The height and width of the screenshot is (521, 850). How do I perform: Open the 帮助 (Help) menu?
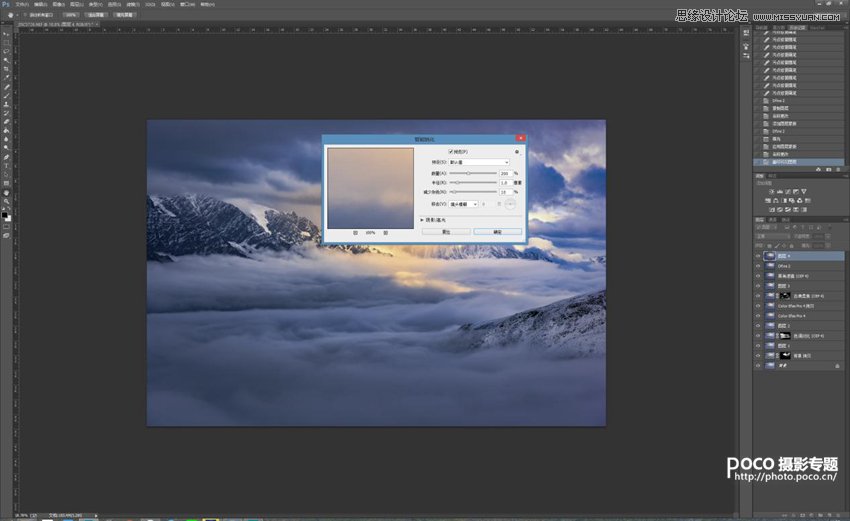(208, 4)
